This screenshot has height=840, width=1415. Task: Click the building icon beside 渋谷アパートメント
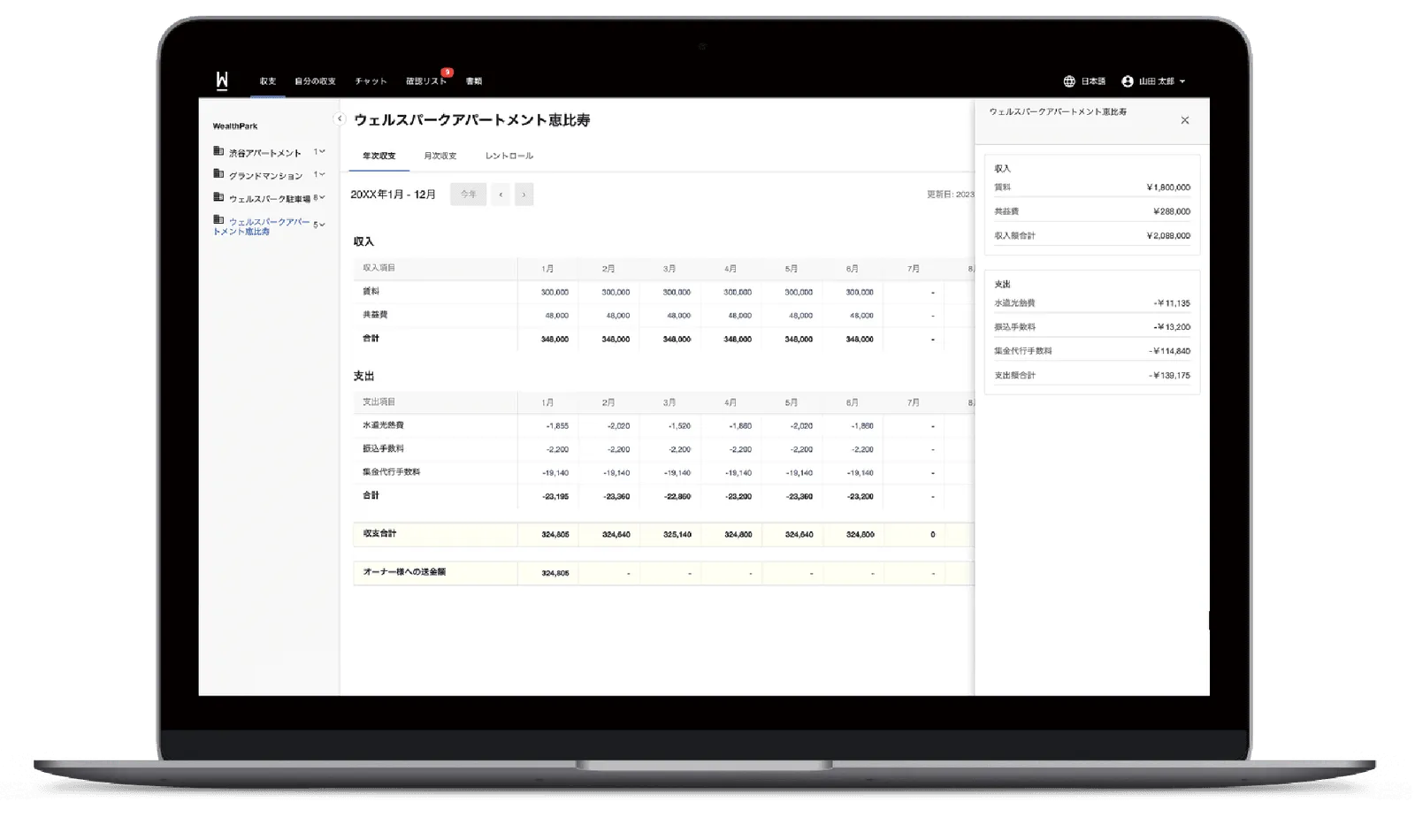(218, 151)
